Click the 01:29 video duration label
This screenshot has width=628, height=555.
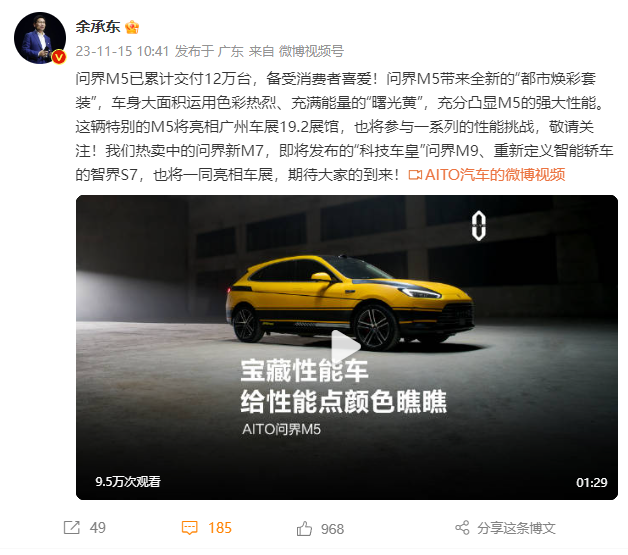tap(592, 482)
